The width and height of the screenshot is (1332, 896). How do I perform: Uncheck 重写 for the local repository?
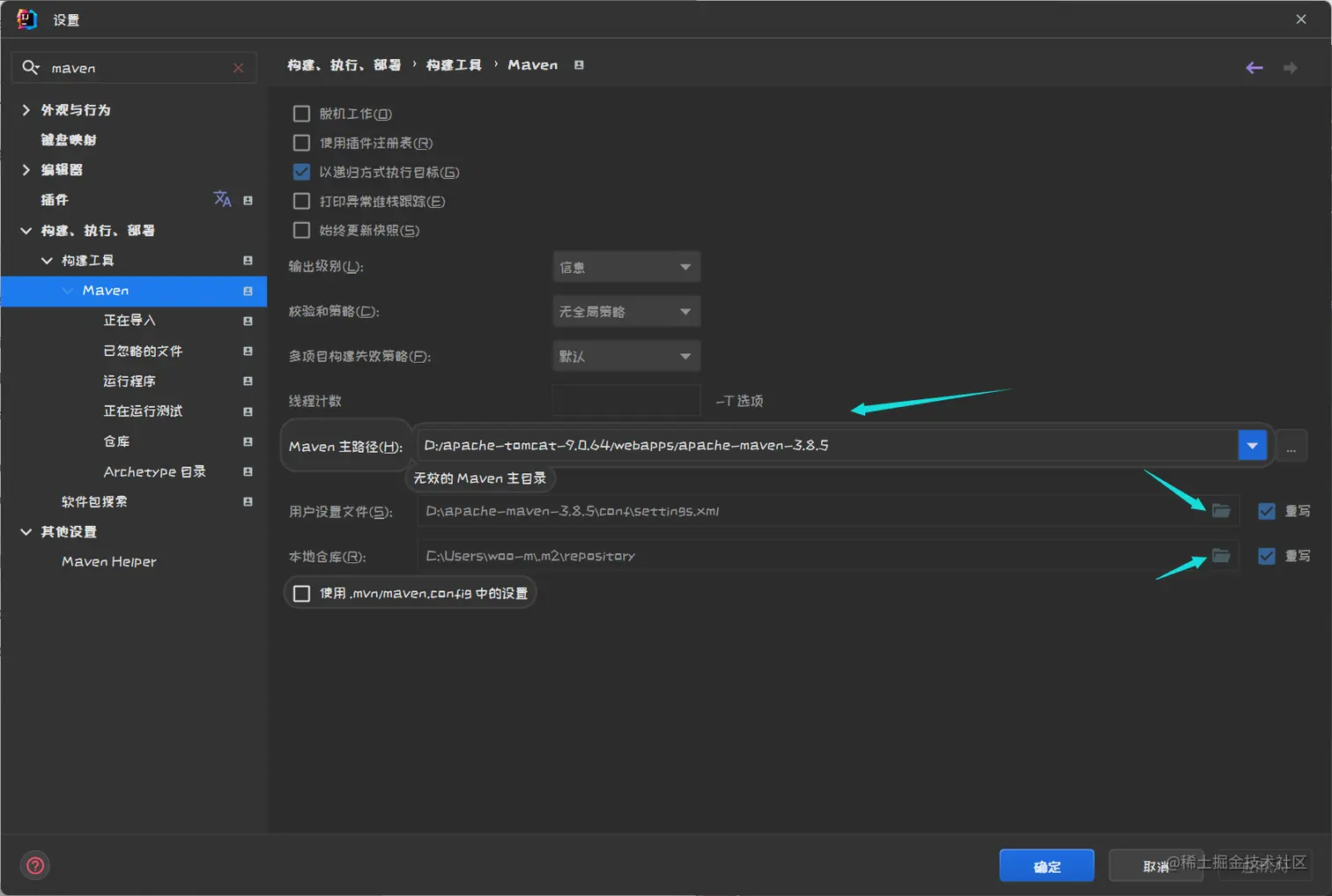1267,556
